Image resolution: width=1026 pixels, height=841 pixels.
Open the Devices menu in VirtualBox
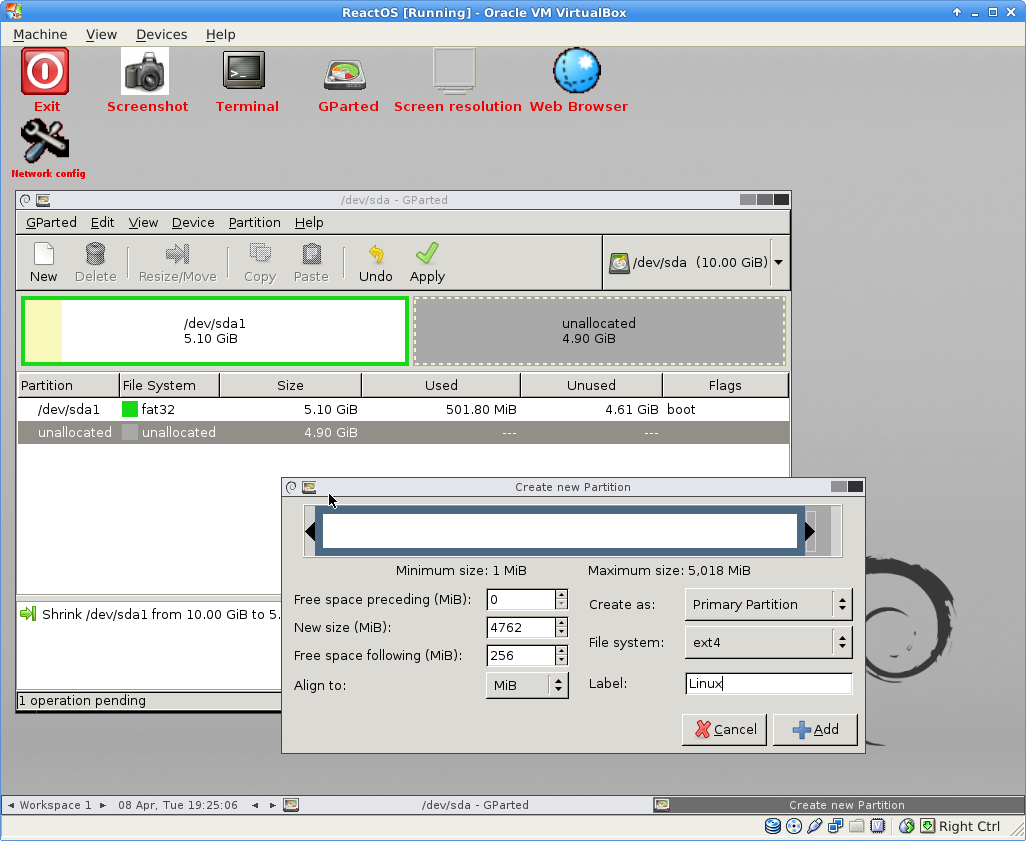tap(161, 34)
